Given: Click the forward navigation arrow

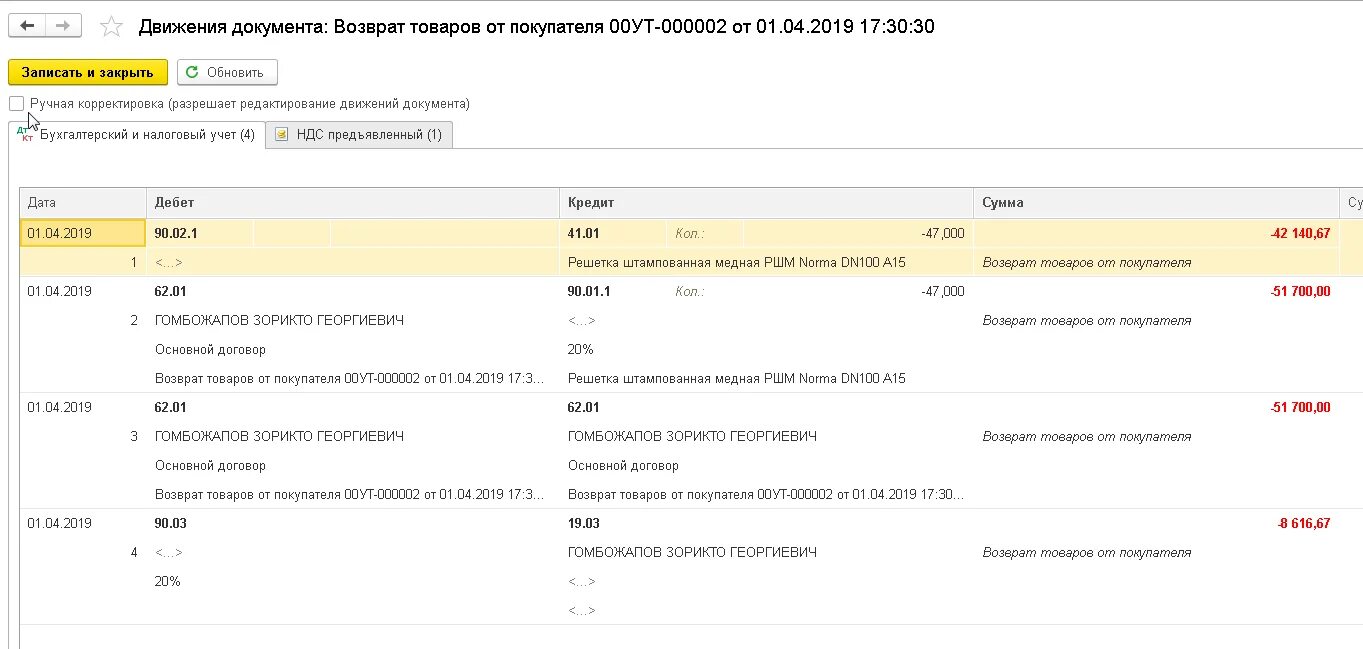Looking at the screenshot, I should 62,24.
